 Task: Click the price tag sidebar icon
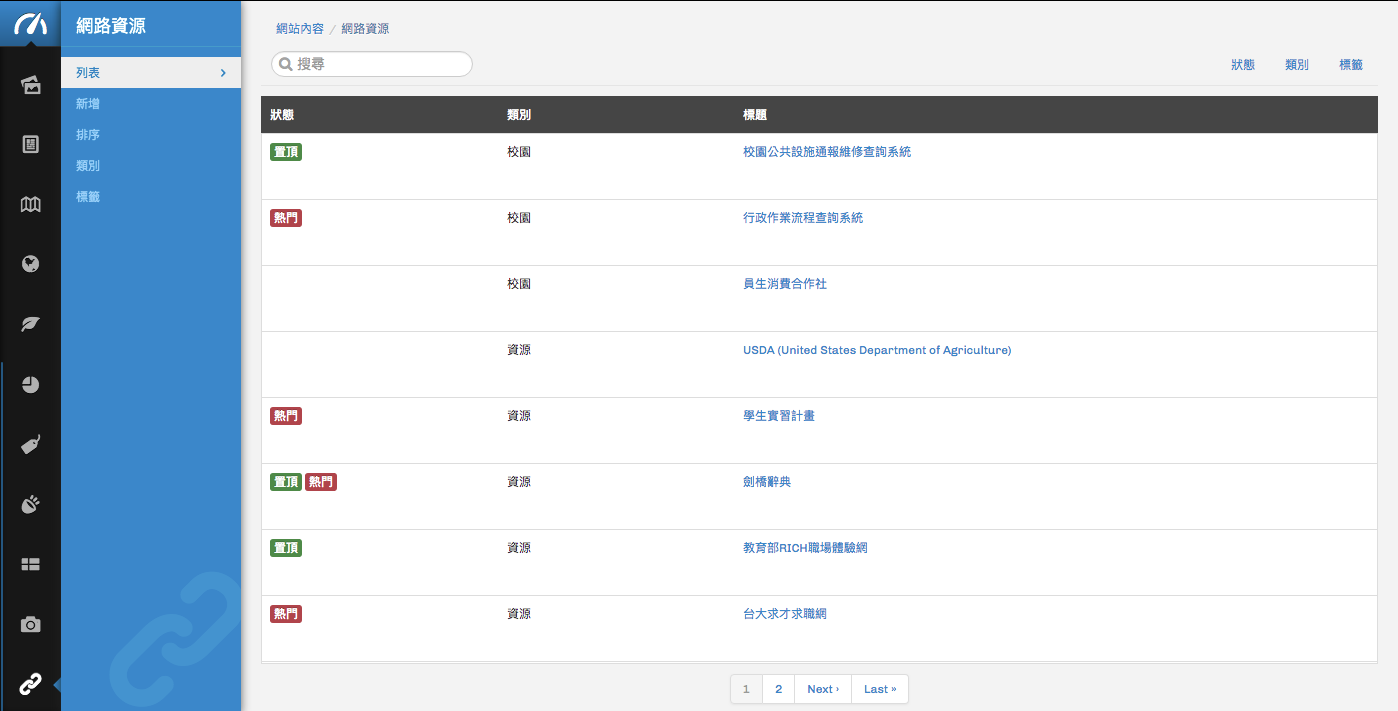click(x=30, y=445)
